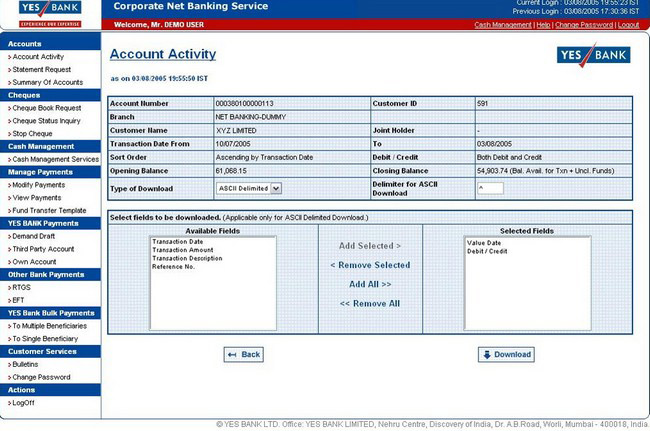
Task: Click < Remove Selected link
Action: [370, 265]
